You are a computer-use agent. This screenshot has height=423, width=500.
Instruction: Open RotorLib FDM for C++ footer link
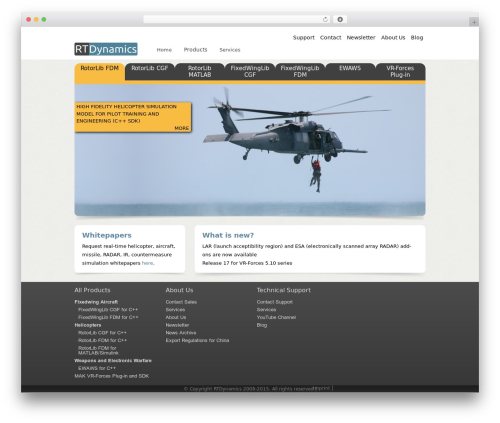(102, 340)
